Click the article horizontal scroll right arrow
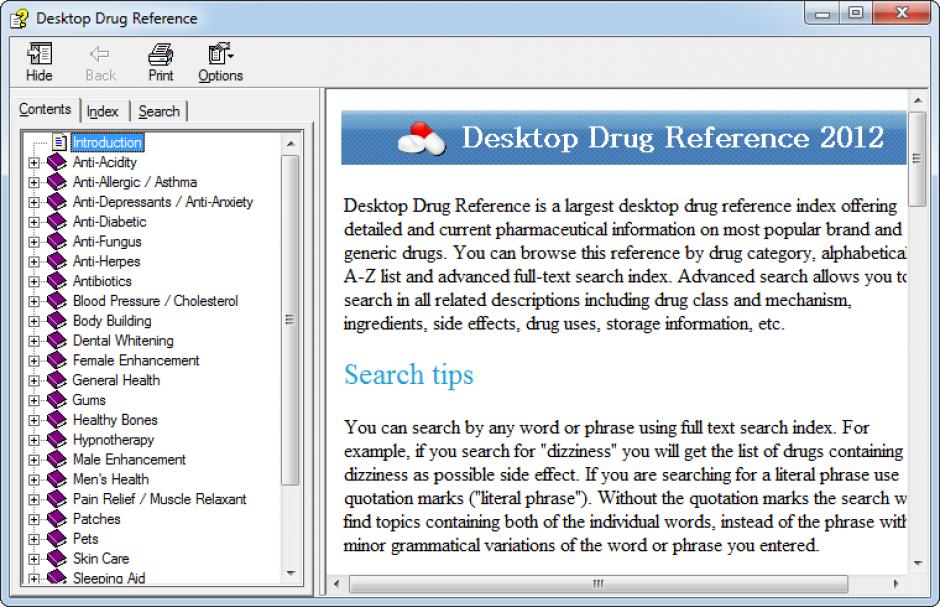The width and height of the screenshot is (940, 607). (896, 583)
